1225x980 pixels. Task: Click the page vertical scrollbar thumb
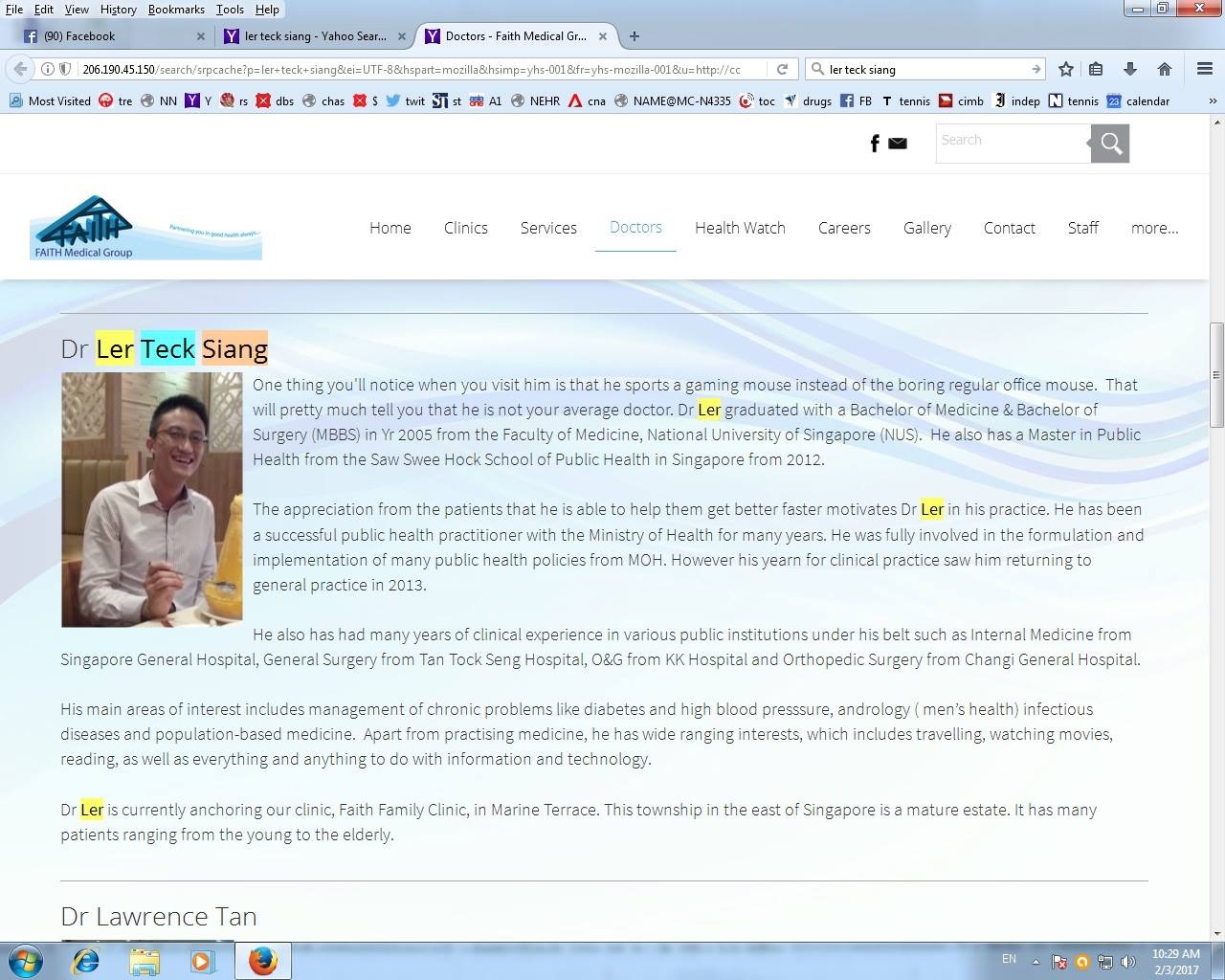pyautogui.click(x=1216, y=375)
